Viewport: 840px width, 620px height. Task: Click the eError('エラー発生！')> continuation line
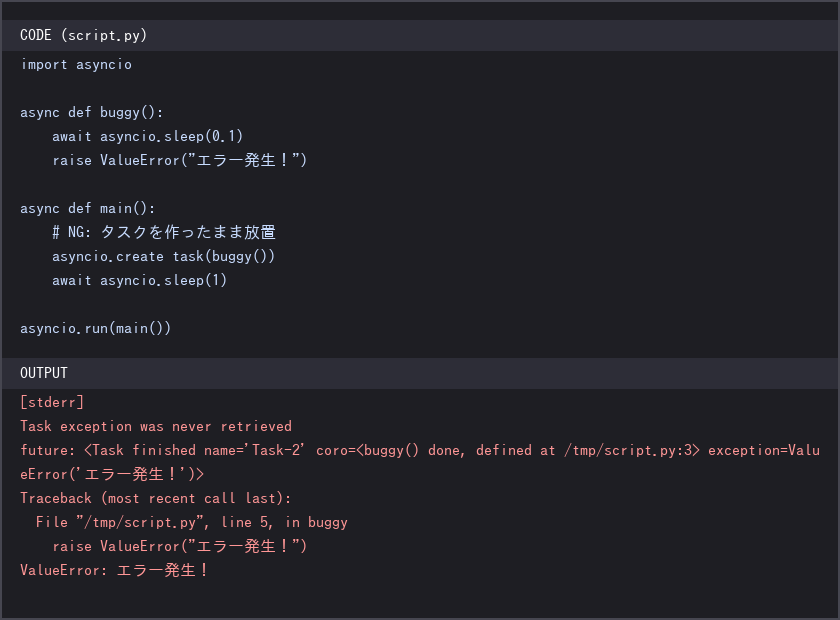112,475
